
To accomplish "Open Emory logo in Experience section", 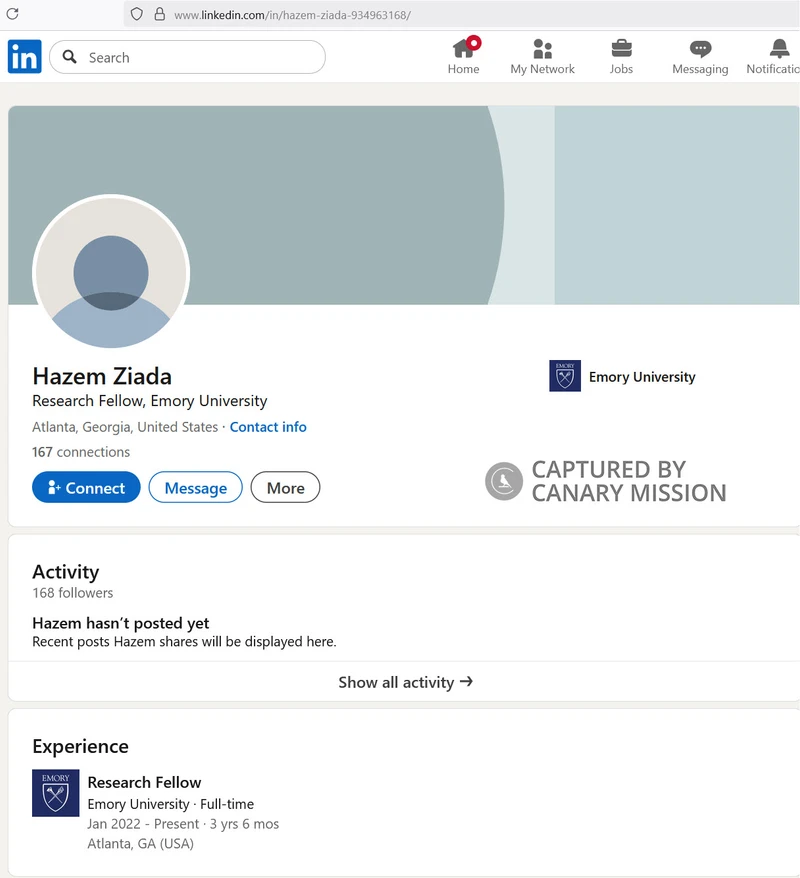I will pyautogui.click(x=55, y=793).
